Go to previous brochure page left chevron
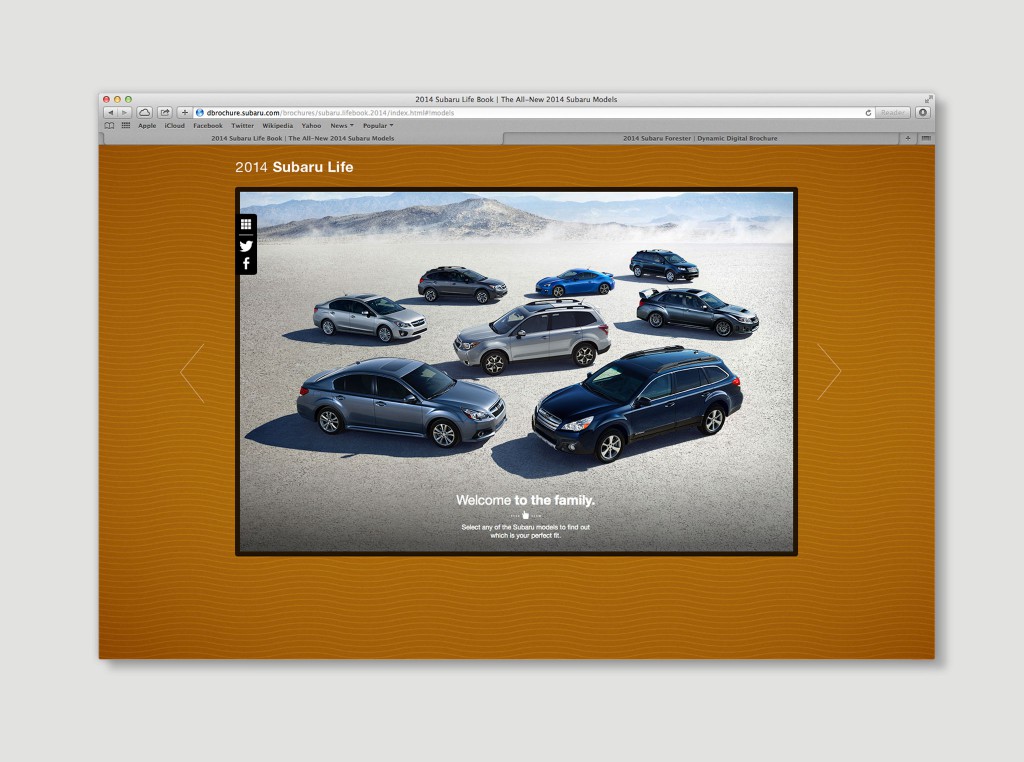The height and width of the screenshot is (762, 1024). pos(192,373)
